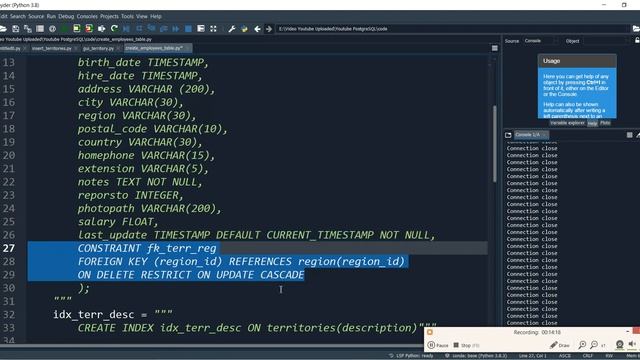Click the recorder zoom in magnifier

coord(582,345)
